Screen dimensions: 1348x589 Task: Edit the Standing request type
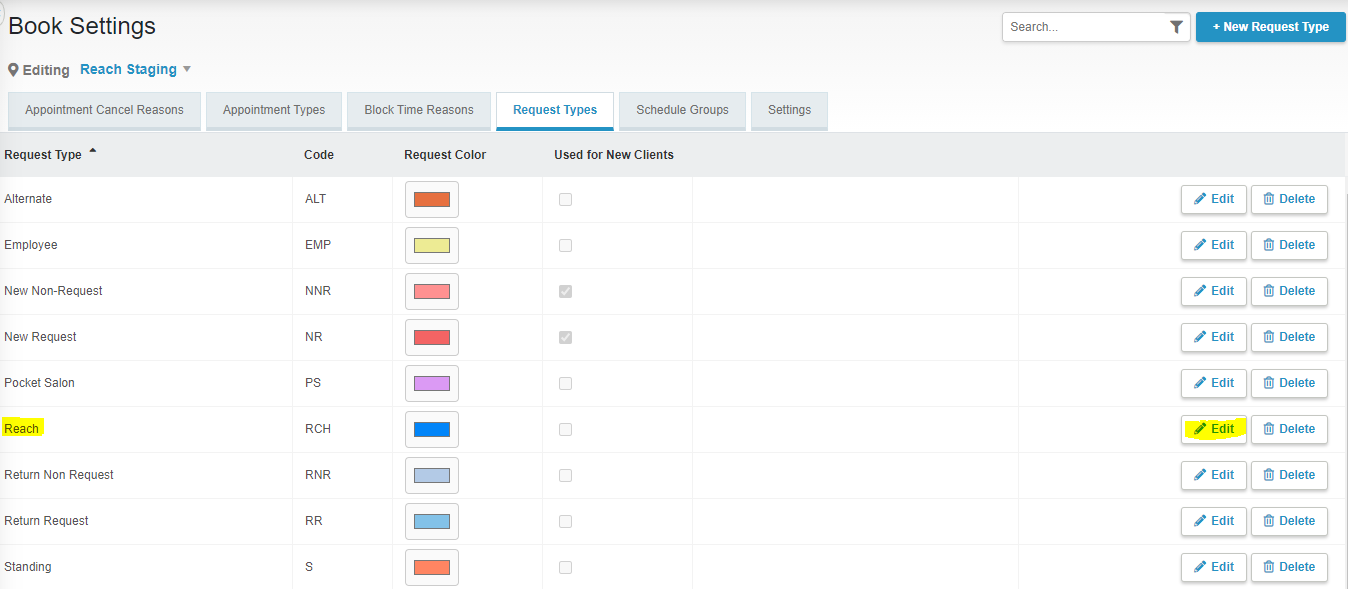tap(1214, 567)
